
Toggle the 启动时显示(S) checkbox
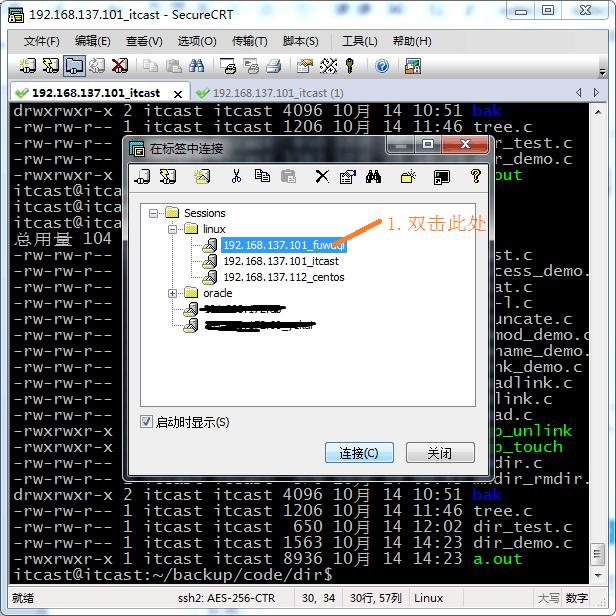[146, 422]
